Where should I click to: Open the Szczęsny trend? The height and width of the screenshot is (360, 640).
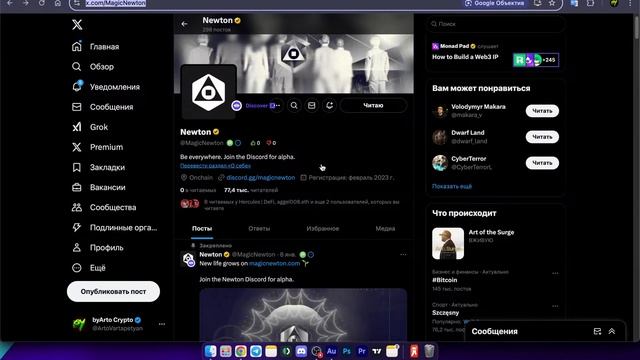tap(445, 313)
